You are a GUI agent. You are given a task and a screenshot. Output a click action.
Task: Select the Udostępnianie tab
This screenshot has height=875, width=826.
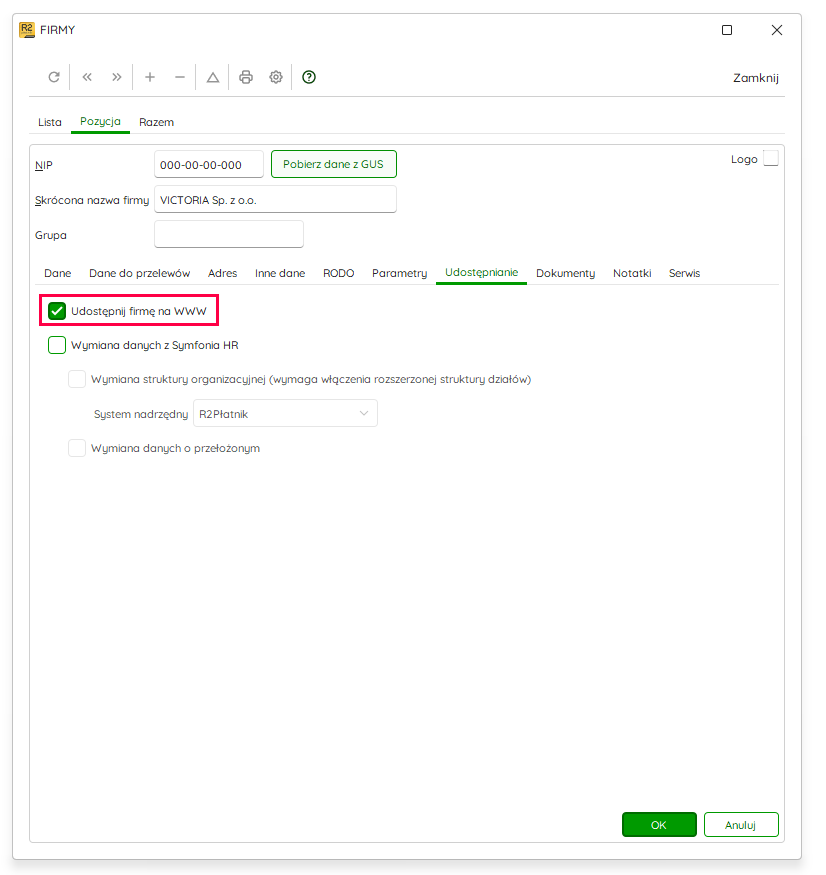(x=481, y=272)
